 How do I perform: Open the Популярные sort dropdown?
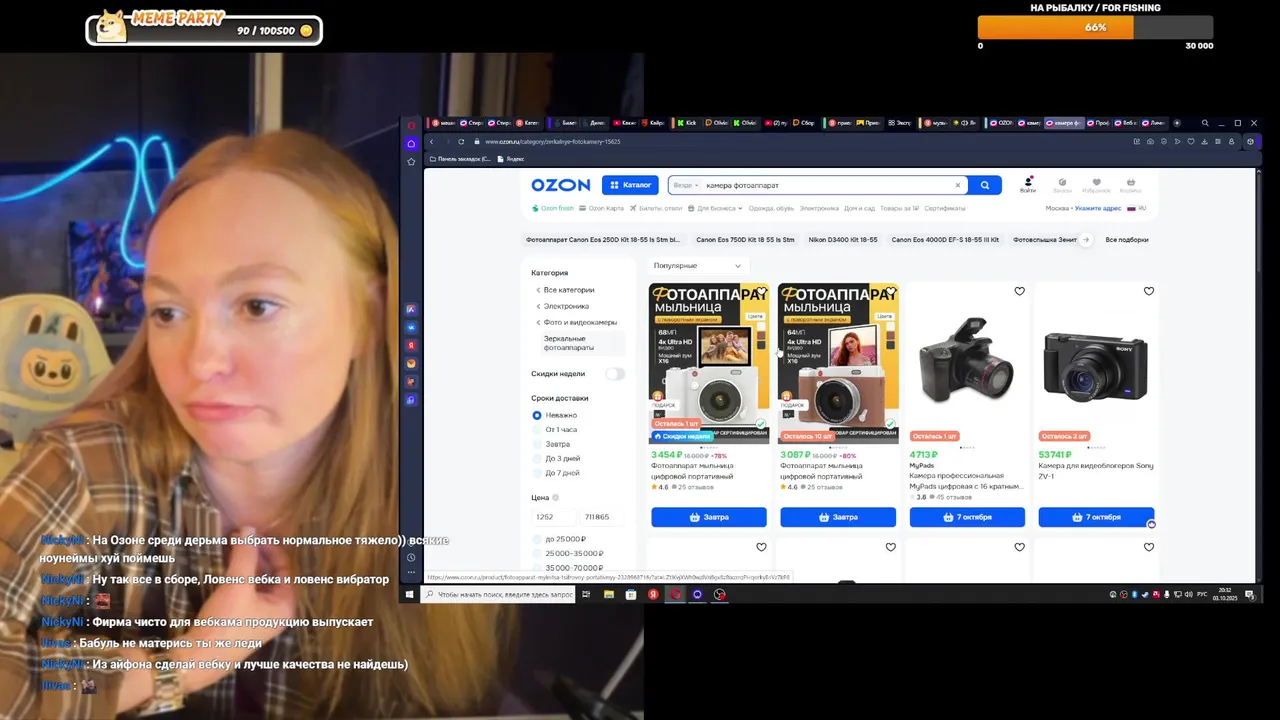coord(697,266)
